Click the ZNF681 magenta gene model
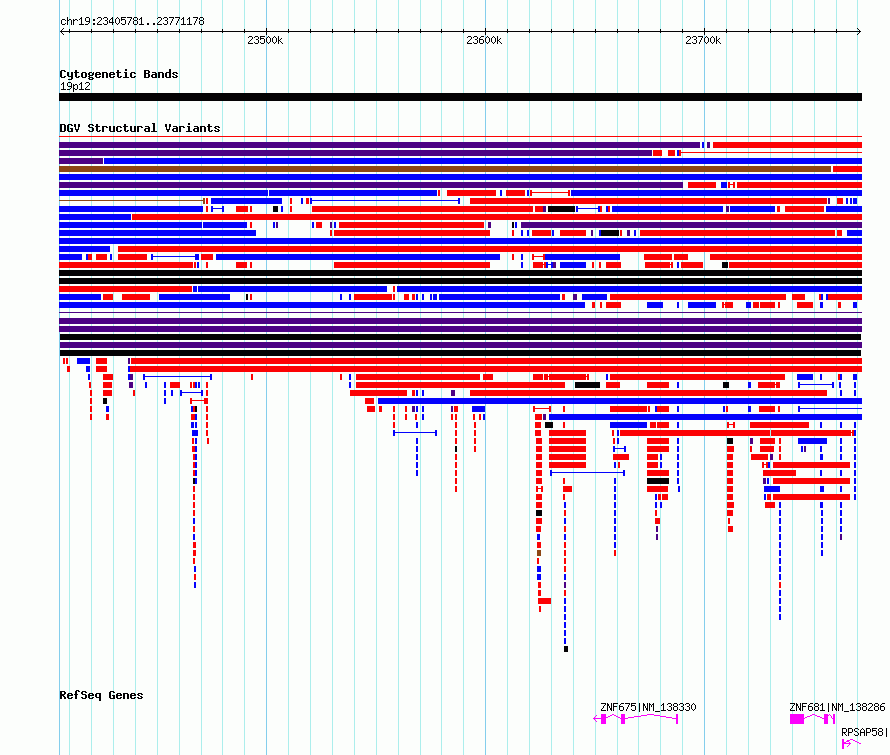The image size is (890, 755). (812, 719)
